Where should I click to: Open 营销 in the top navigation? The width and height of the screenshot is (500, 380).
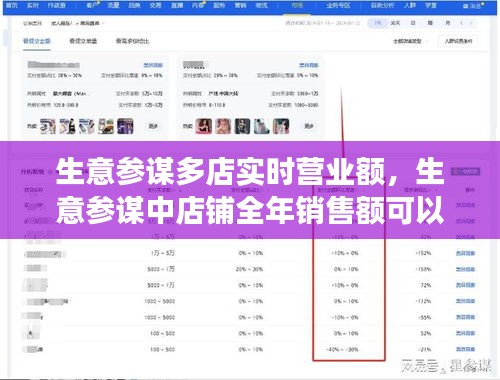(x=240, y=5)
